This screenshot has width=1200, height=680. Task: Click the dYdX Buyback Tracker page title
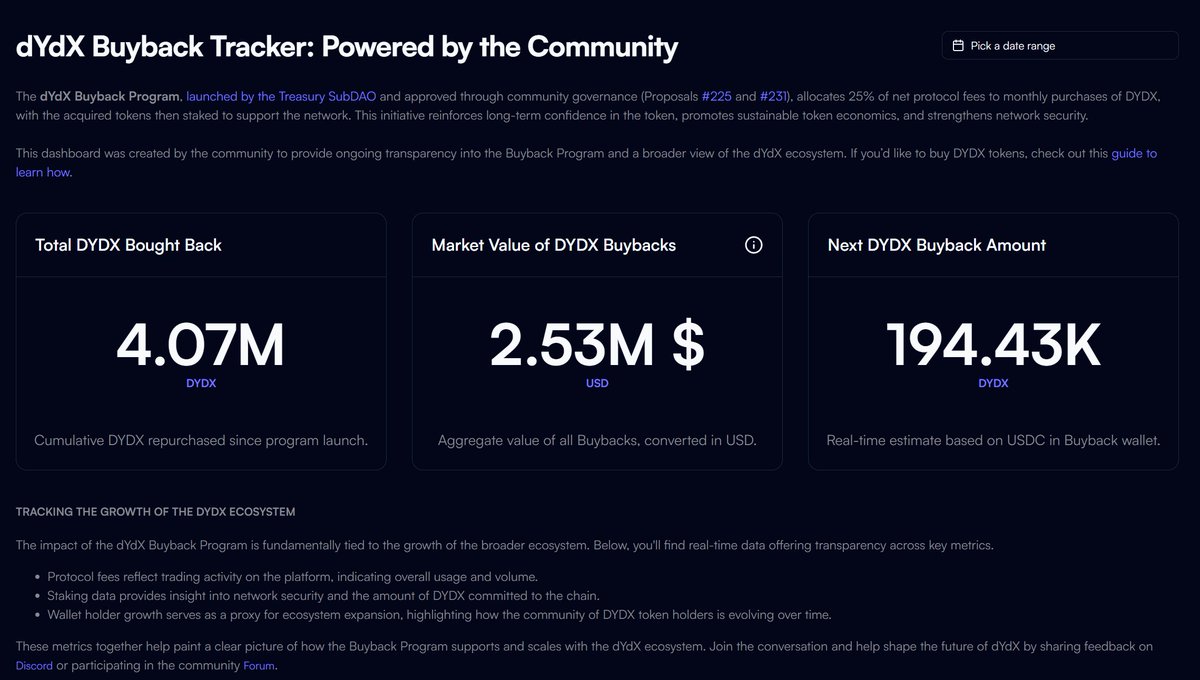[347, 46]
